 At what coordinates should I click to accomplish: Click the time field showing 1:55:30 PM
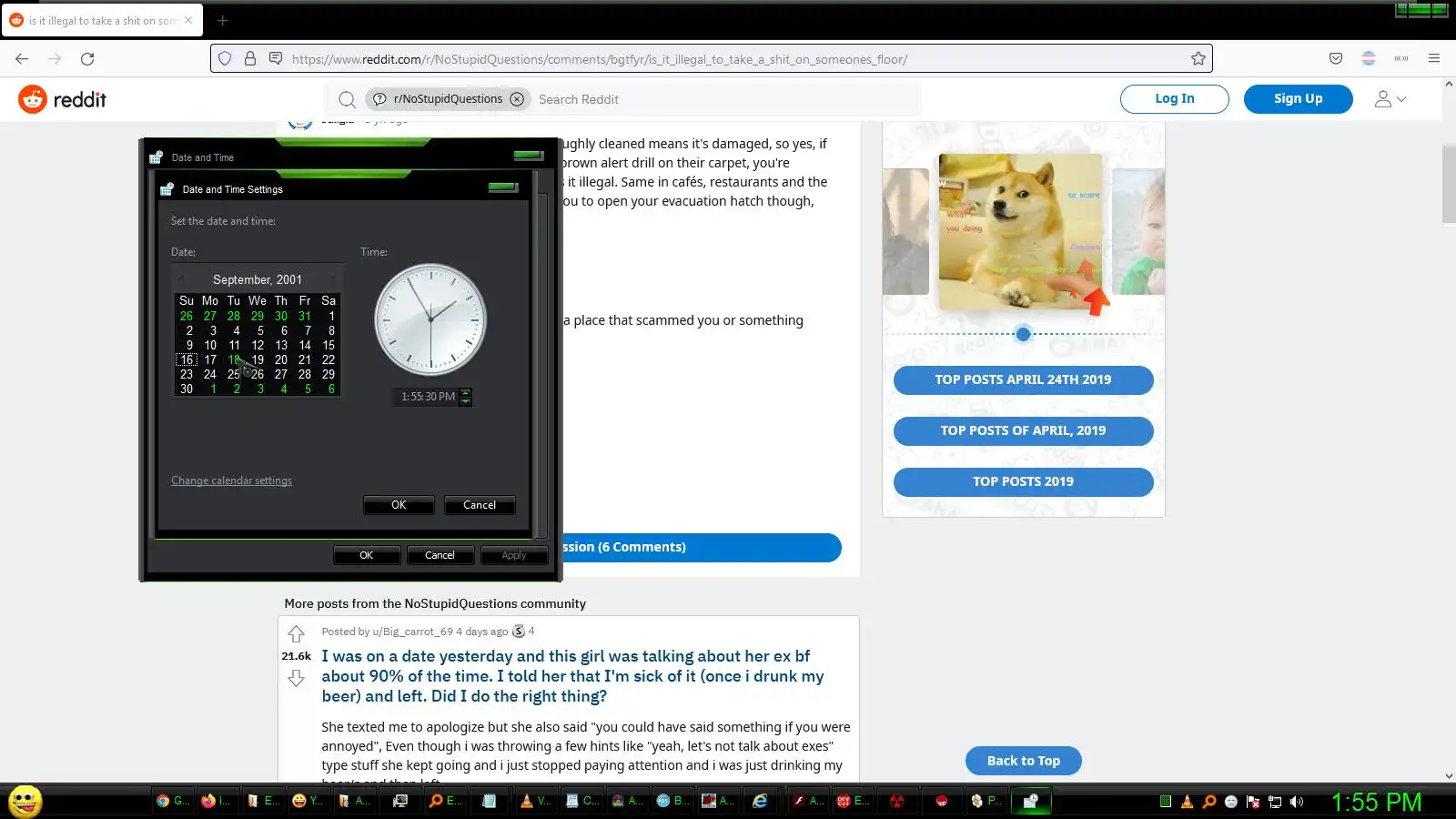[x=428, y=397]
